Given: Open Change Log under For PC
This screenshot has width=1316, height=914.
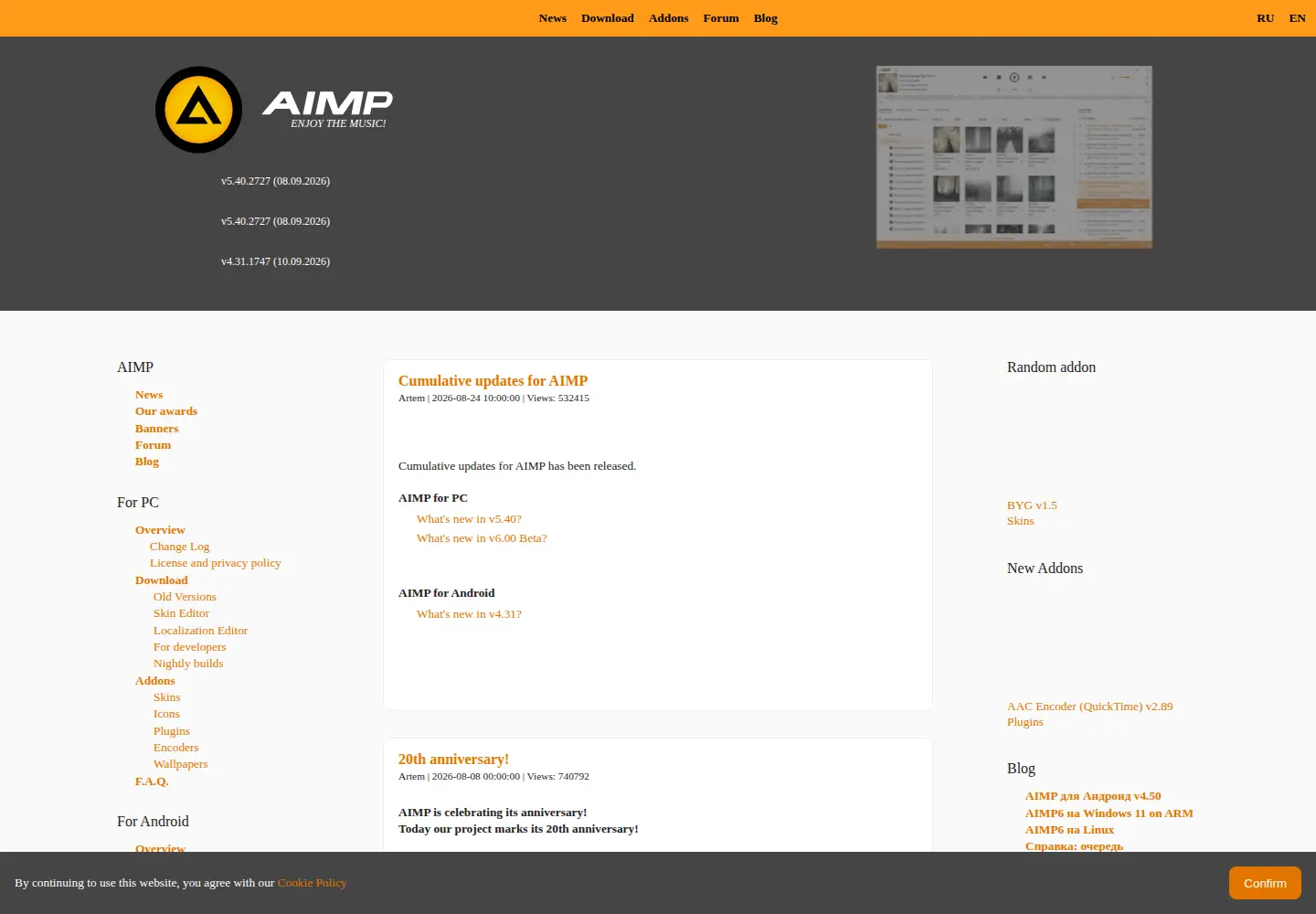Looking at the screenshot, I should tap(180, 547).
